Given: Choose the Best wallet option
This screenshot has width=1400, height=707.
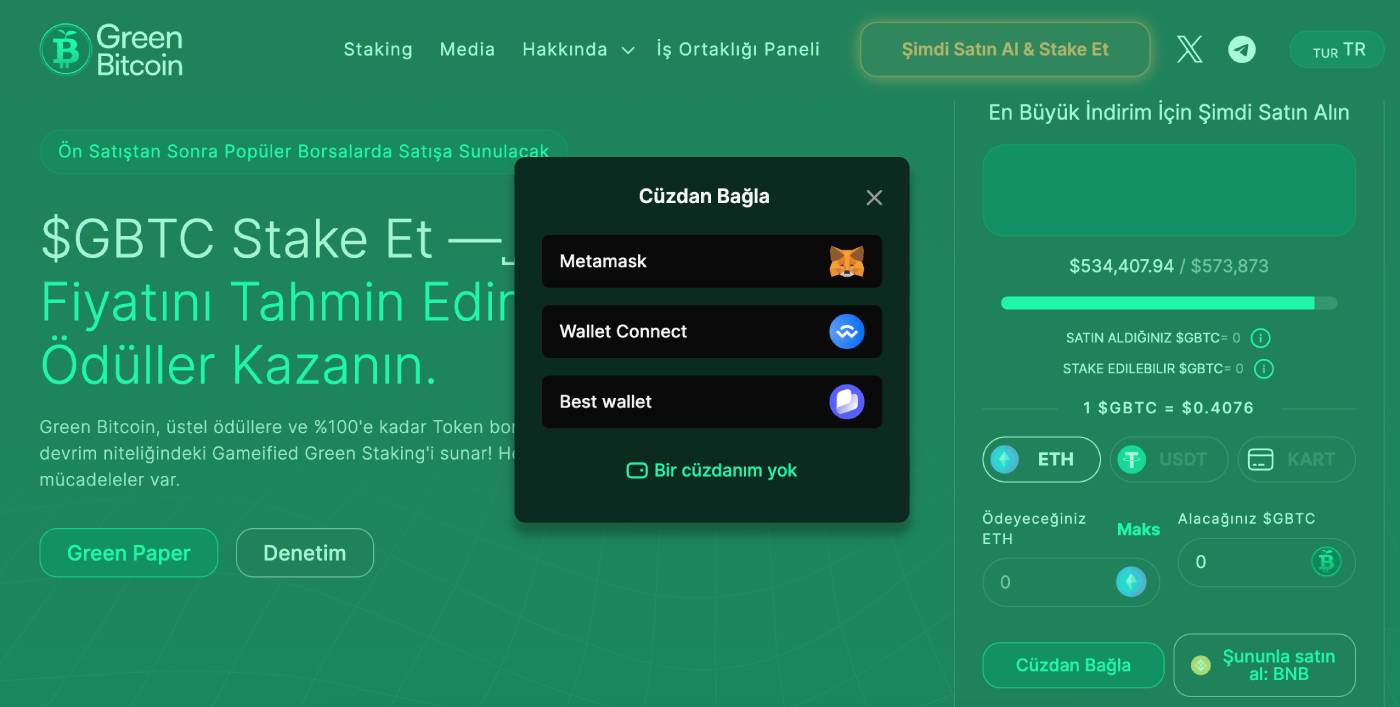Looking at the screenshot, I should pyautogui.click(x=712, y=402).
